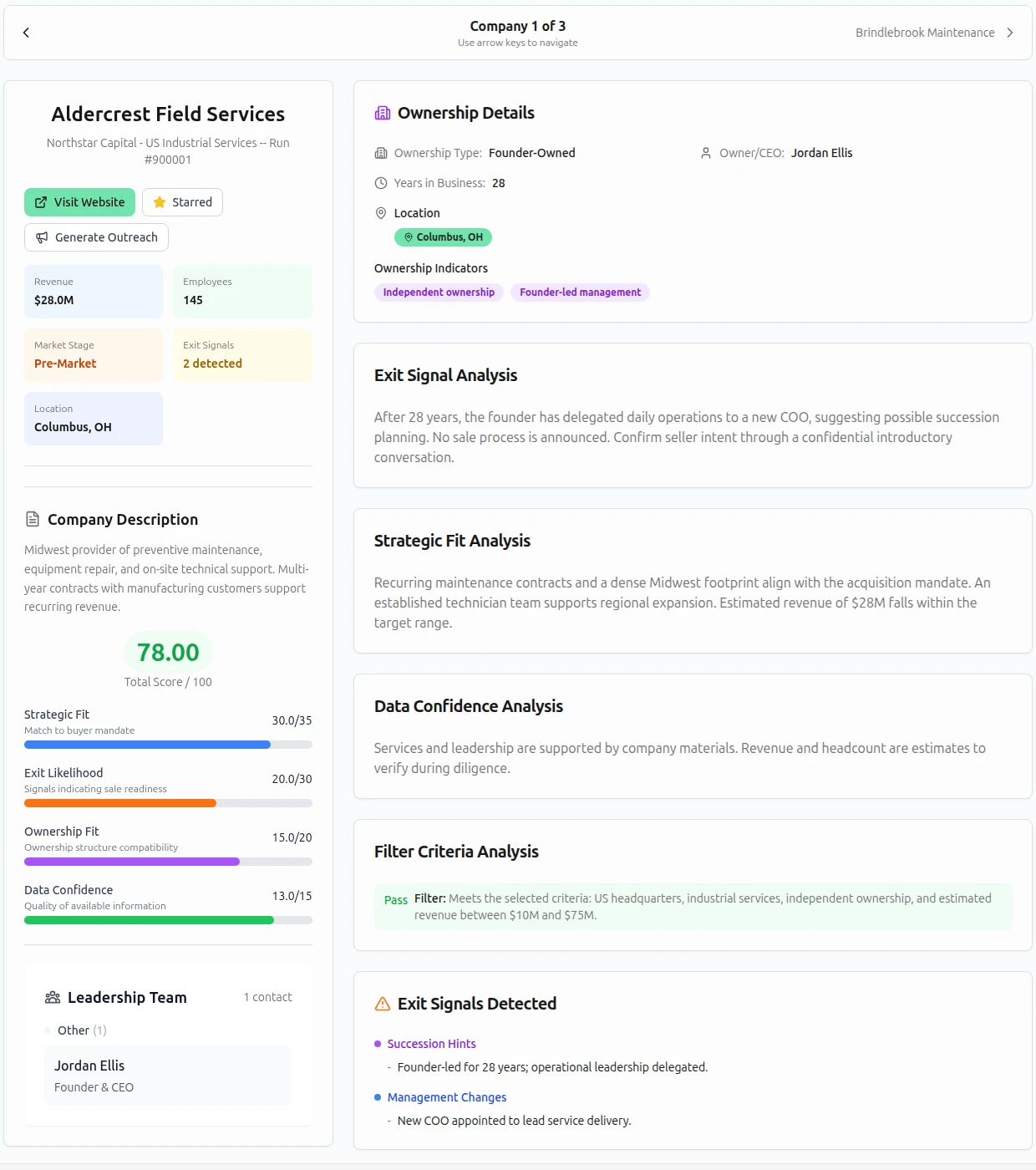Click the Market Stage Pre-Market card
Viewport: 1036px width, 1170px height.
[94, 355]
